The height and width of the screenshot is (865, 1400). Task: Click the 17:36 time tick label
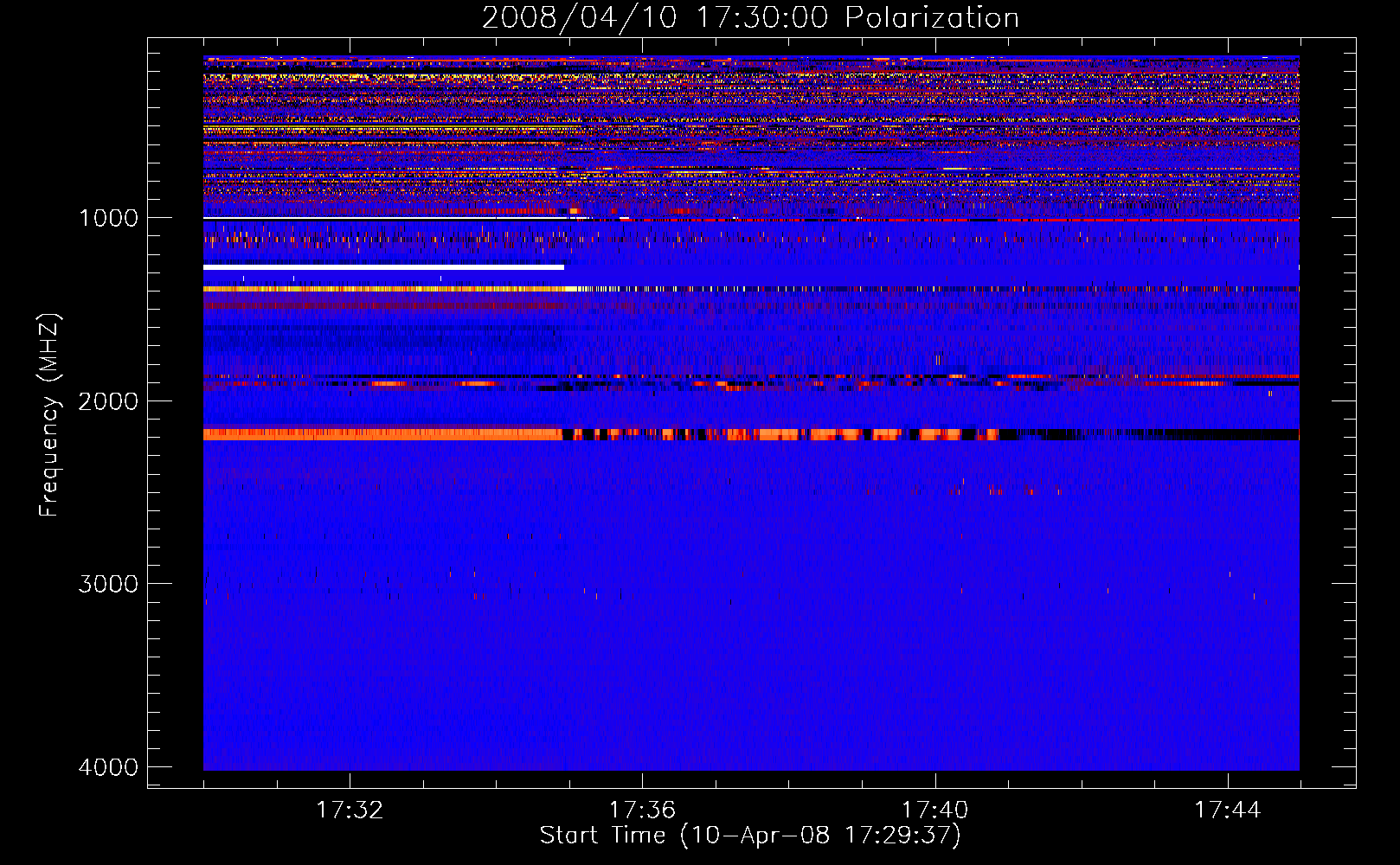642,811
